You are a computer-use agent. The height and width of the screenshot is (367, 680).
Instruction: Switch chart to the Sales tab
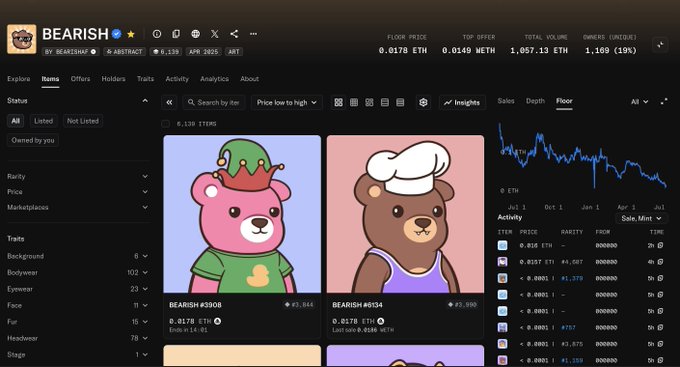506,101
